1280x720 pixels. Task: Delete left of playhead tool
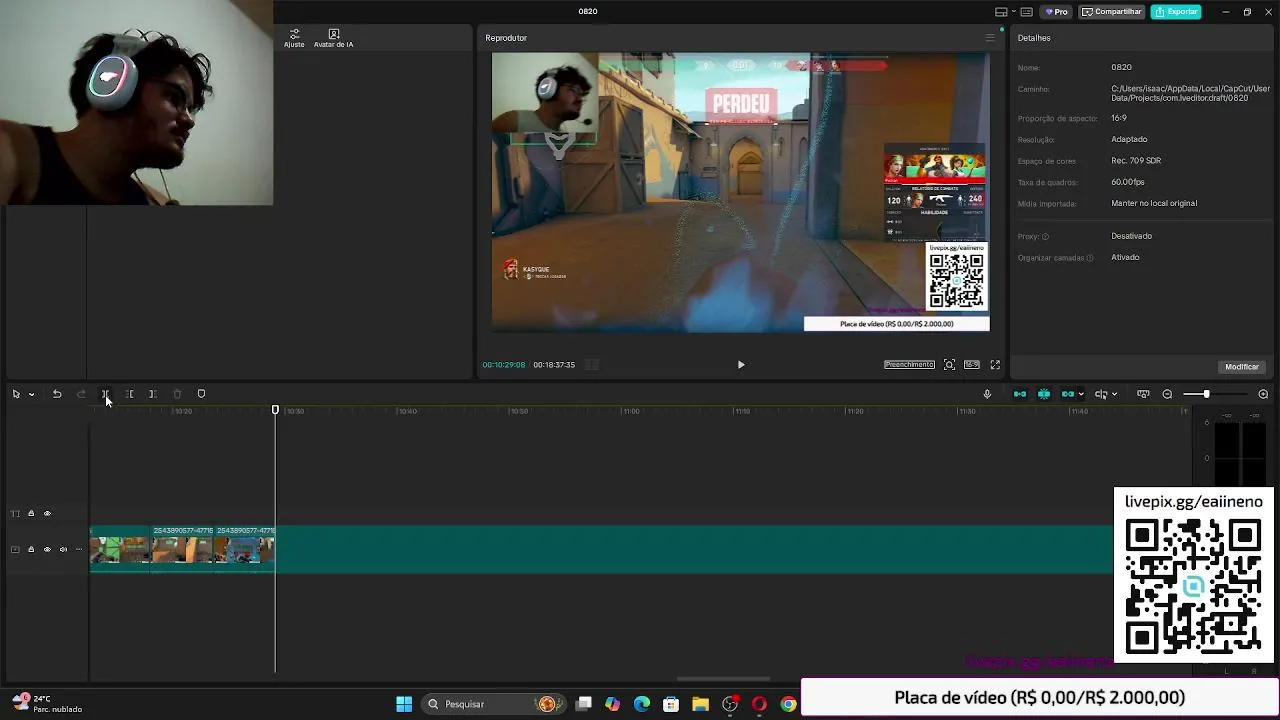pos(129,394)
